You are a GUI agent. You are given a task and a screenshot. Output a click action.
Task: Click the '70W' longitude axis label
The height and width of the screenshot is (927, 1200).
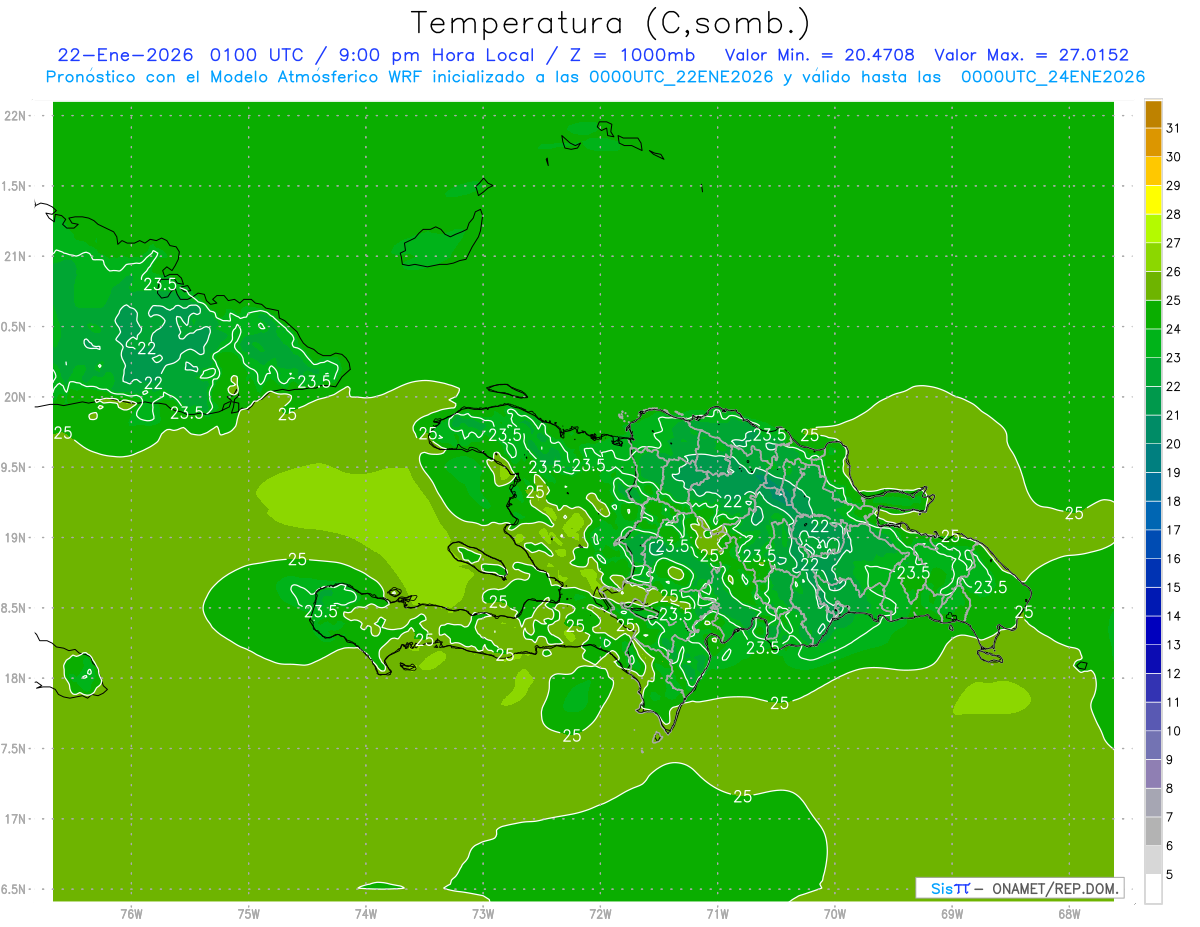coord(835,913)
